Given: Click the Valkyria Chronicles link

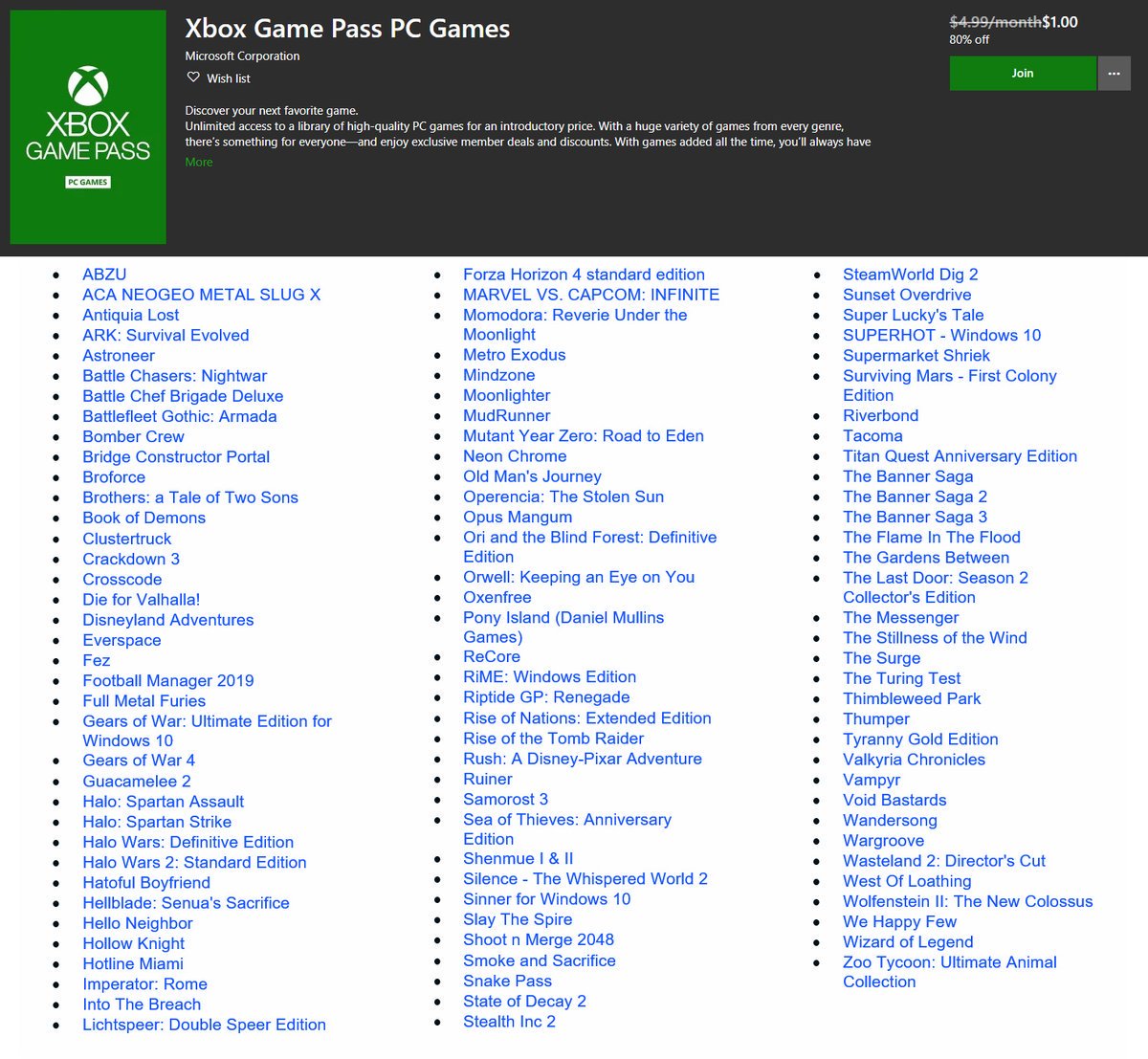Looking at the screenshot, I should click(914, 760).
